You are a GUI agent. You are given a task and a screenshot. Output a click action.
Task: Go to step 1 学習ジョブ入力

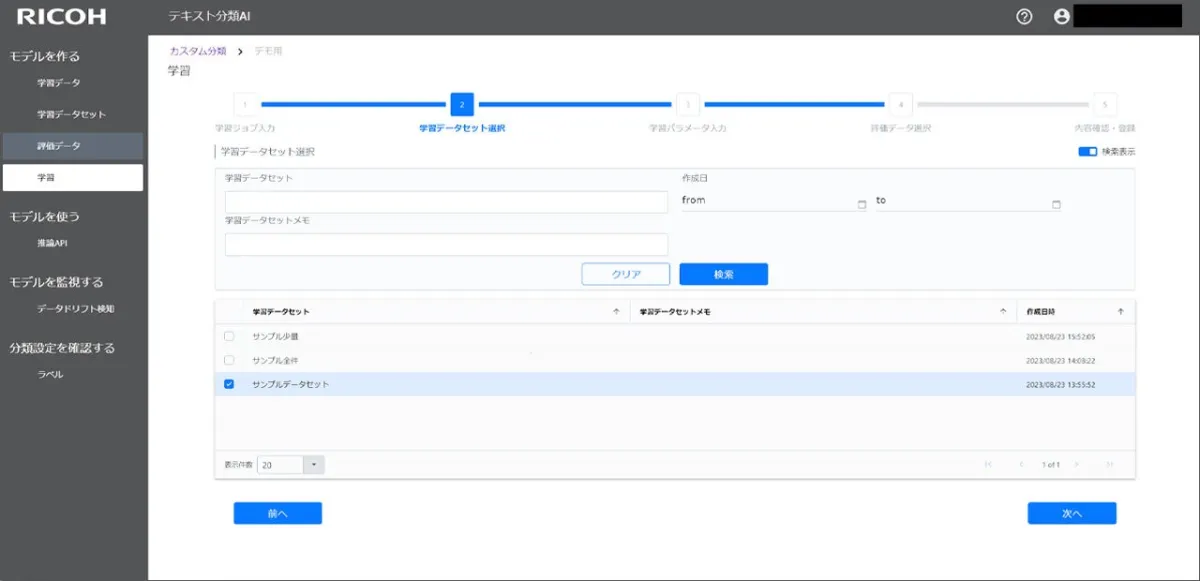coord(245,105)
